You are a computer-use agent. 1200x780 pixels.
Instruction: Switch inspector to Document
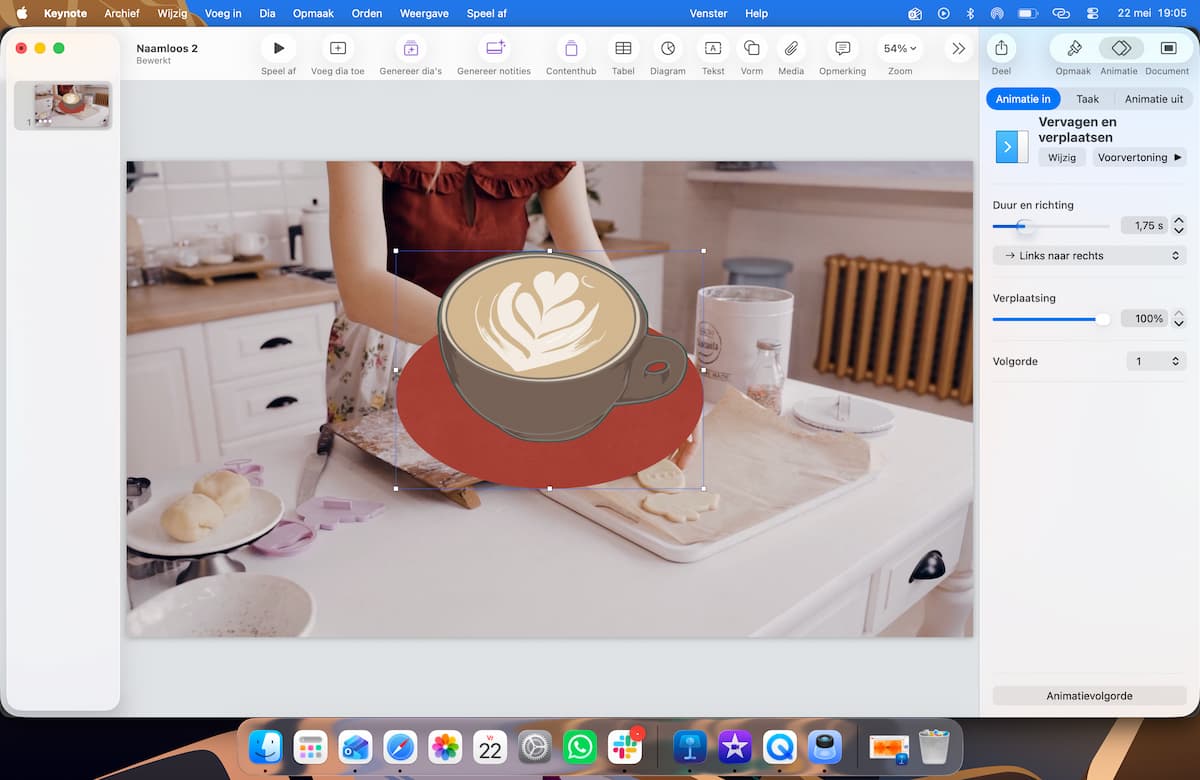pos(1167,48)
